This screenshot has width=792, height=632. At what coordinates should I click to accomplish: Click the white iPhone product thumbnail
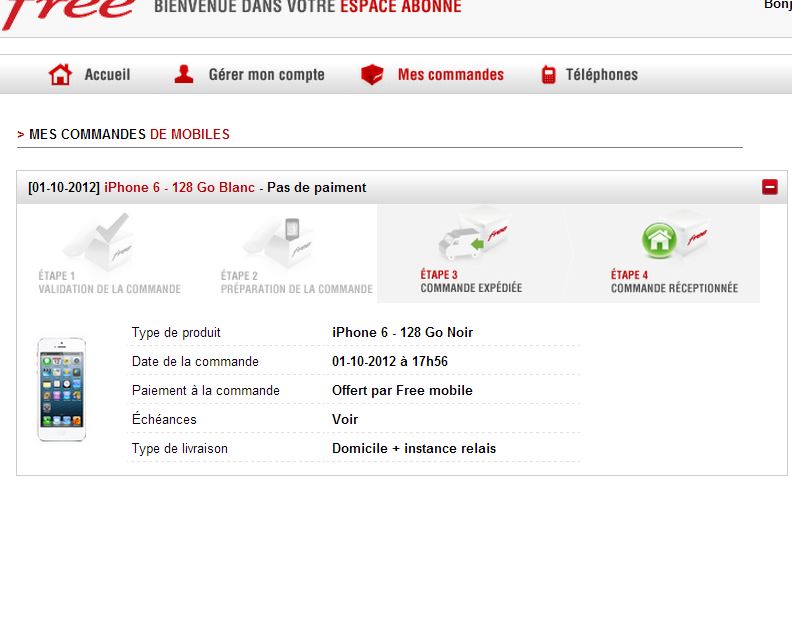62,390
